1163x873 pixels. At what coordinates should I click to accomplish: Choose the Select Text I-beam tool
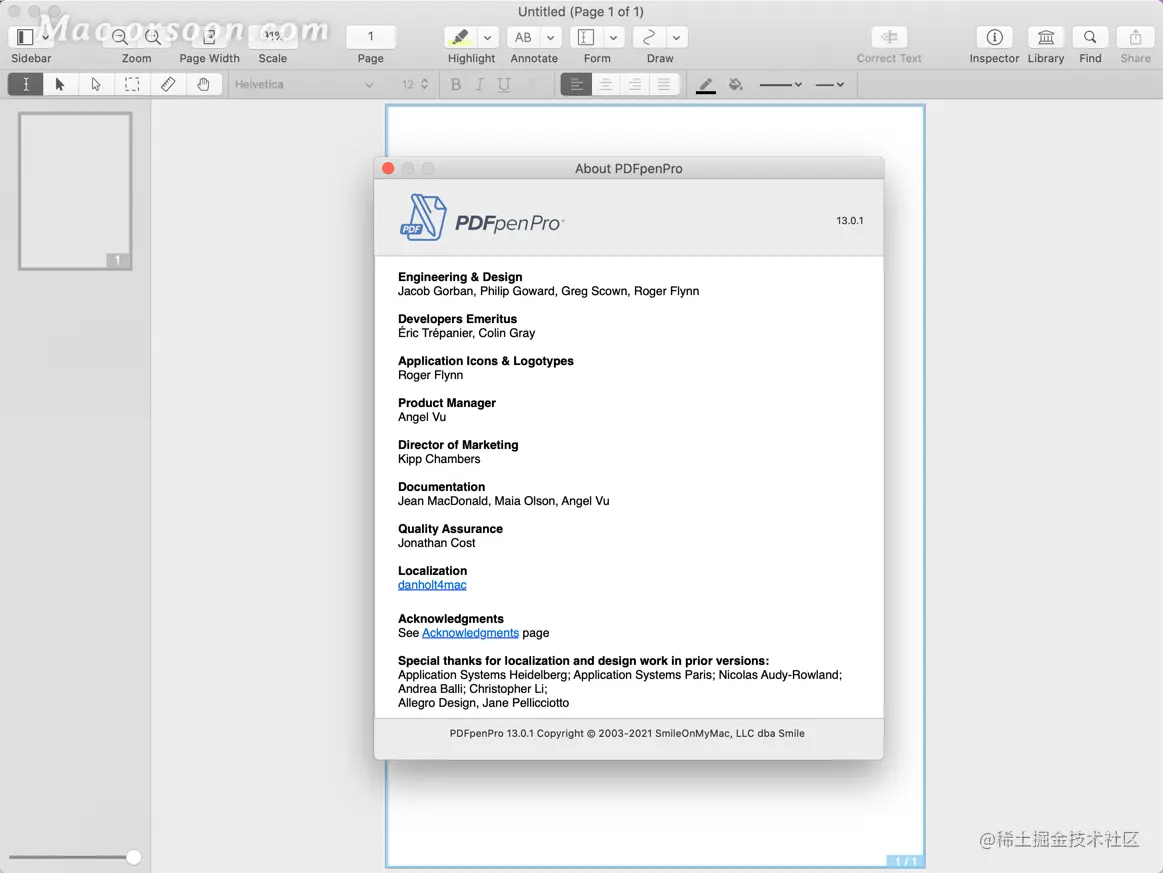pos(25,85)
